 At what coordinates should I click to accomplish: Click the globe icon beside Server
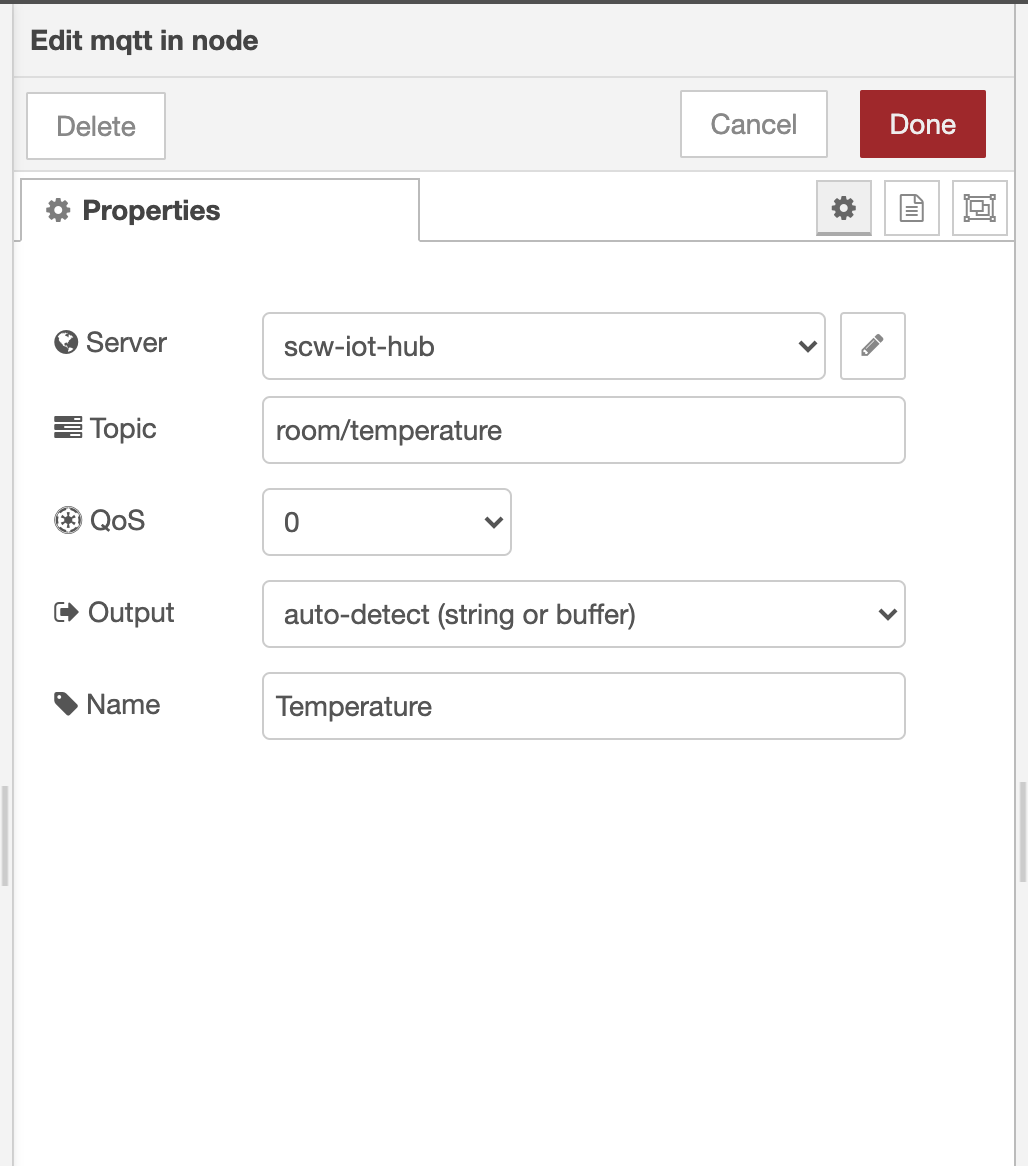pyautogui.click(x=66, y=343)
